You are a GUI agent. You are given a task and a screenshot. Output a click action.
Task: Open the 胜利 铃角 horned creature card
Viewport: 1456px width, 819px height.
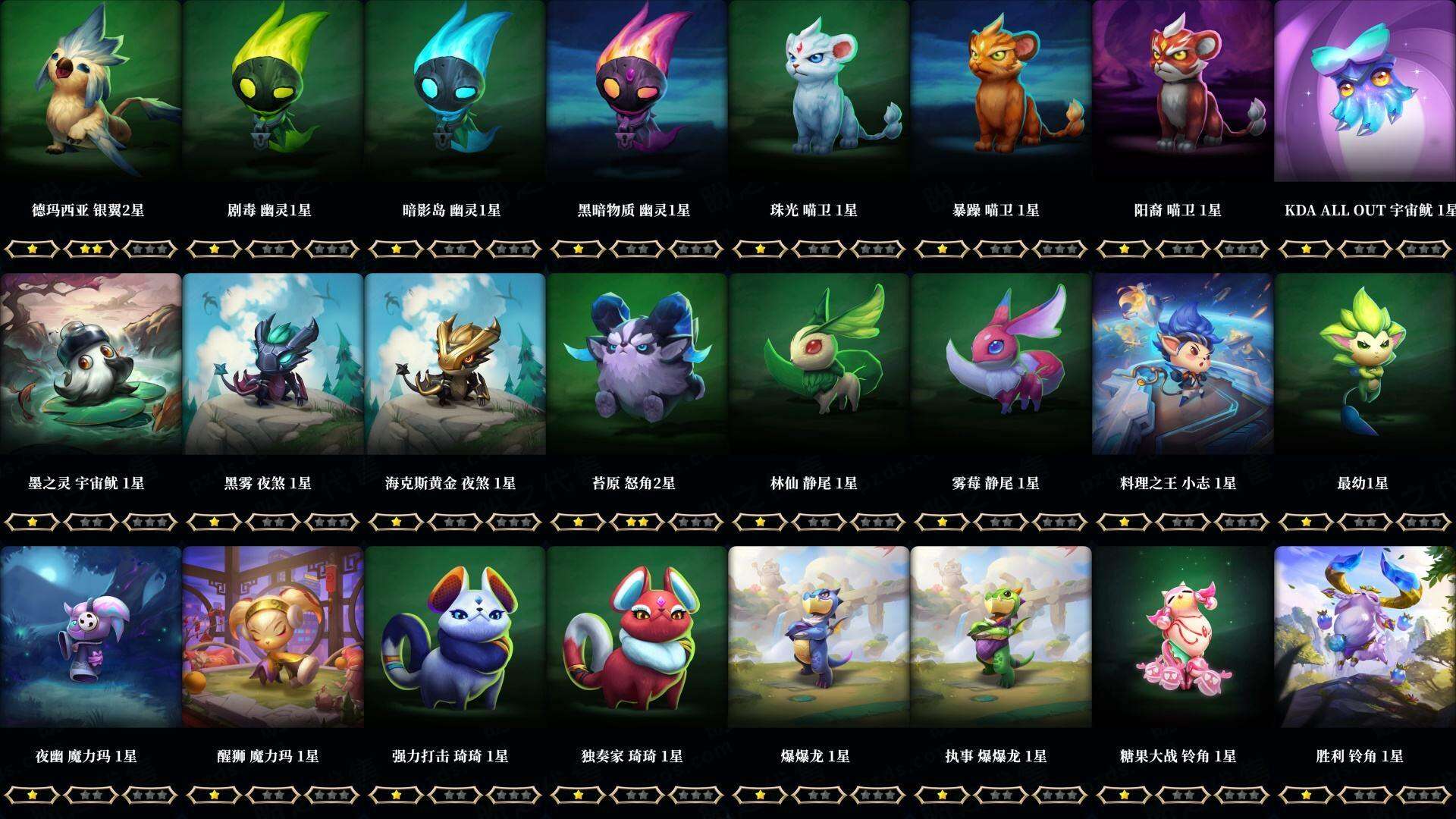point(1365,637)
